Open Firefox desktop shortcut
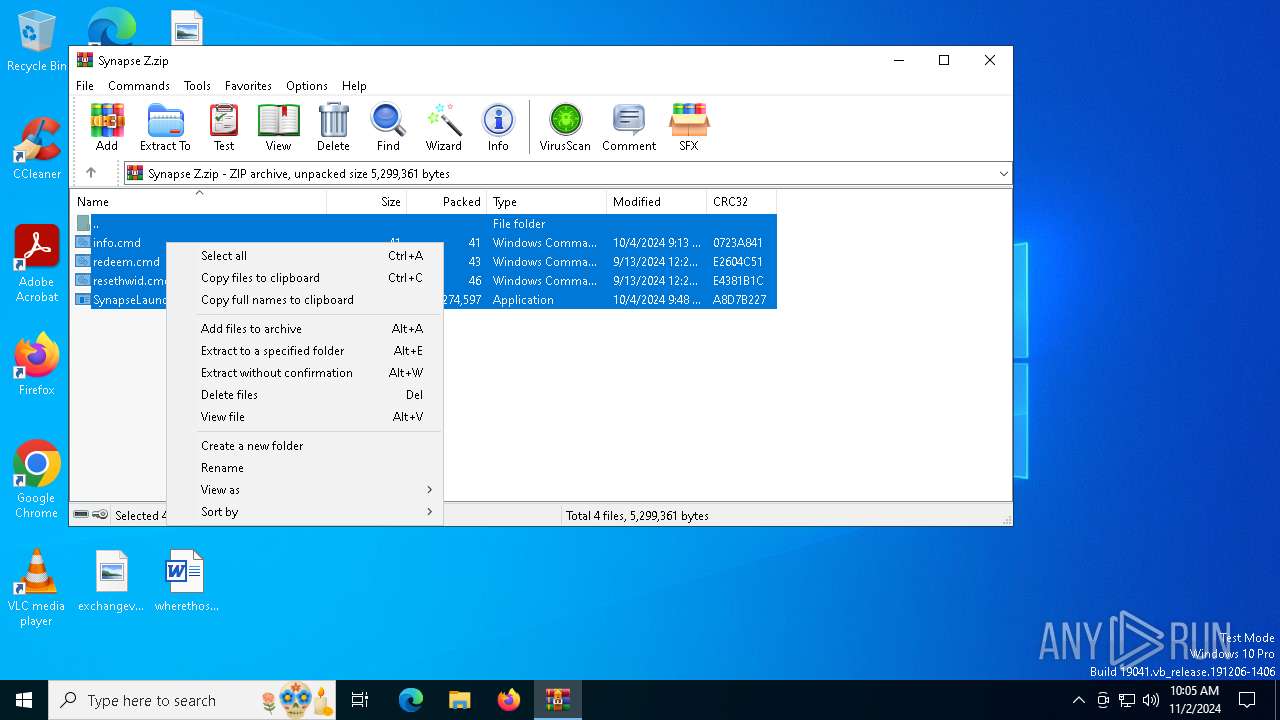Screen dimensions: 1280x720 click(x=36, y=364)
